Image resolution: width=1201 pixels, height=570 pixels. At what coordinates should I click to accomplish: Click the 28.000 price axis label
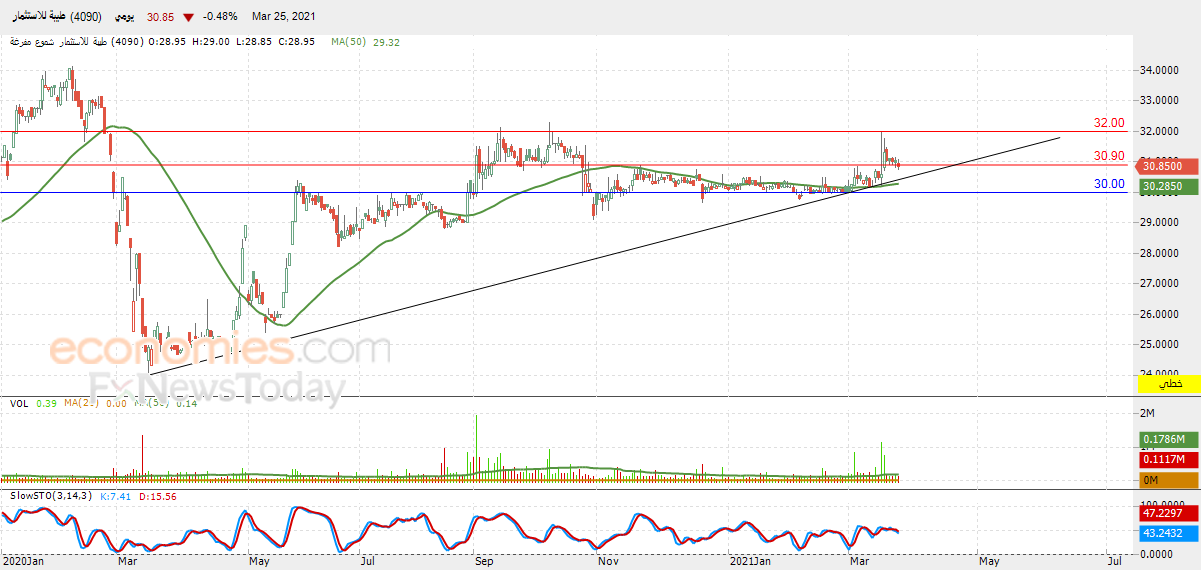(x=1157, y=253)
